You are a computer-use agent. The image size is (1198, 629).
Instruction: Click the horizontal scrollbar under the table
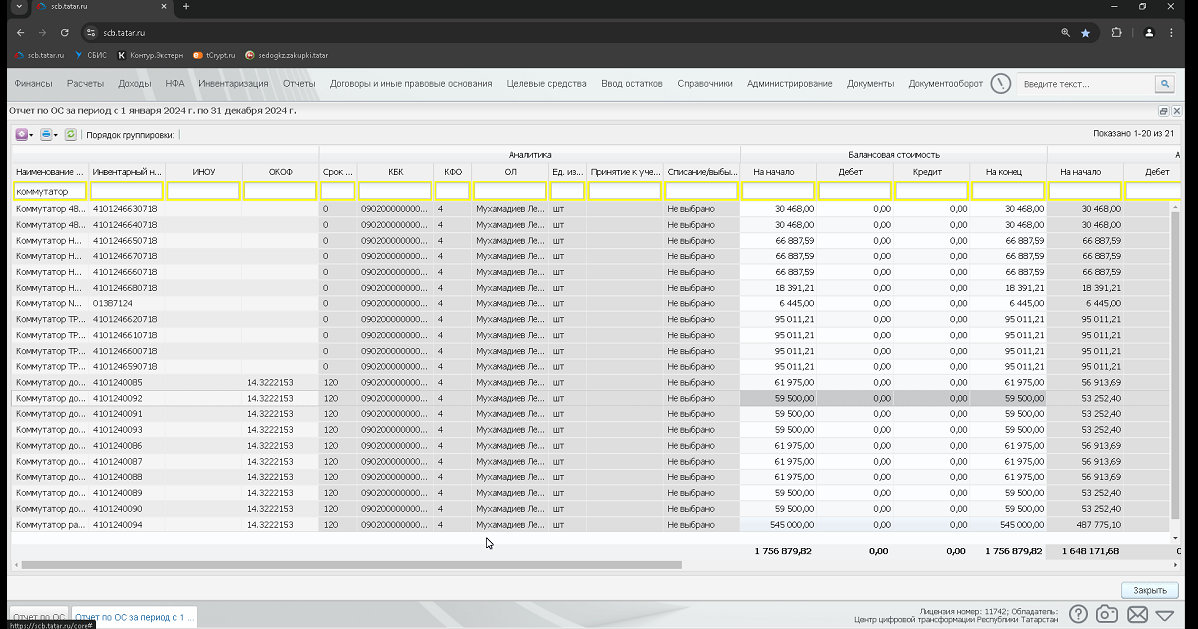coord(351,565)
